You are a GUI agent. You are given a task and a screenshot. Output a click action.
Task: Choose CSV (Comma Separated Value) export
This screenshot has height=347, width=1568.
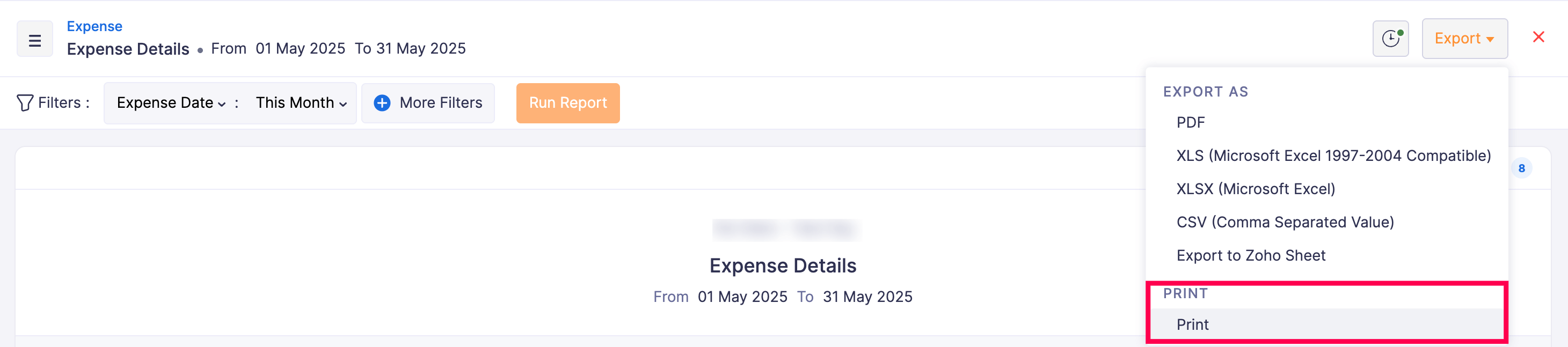click(x=1285, y=223)
